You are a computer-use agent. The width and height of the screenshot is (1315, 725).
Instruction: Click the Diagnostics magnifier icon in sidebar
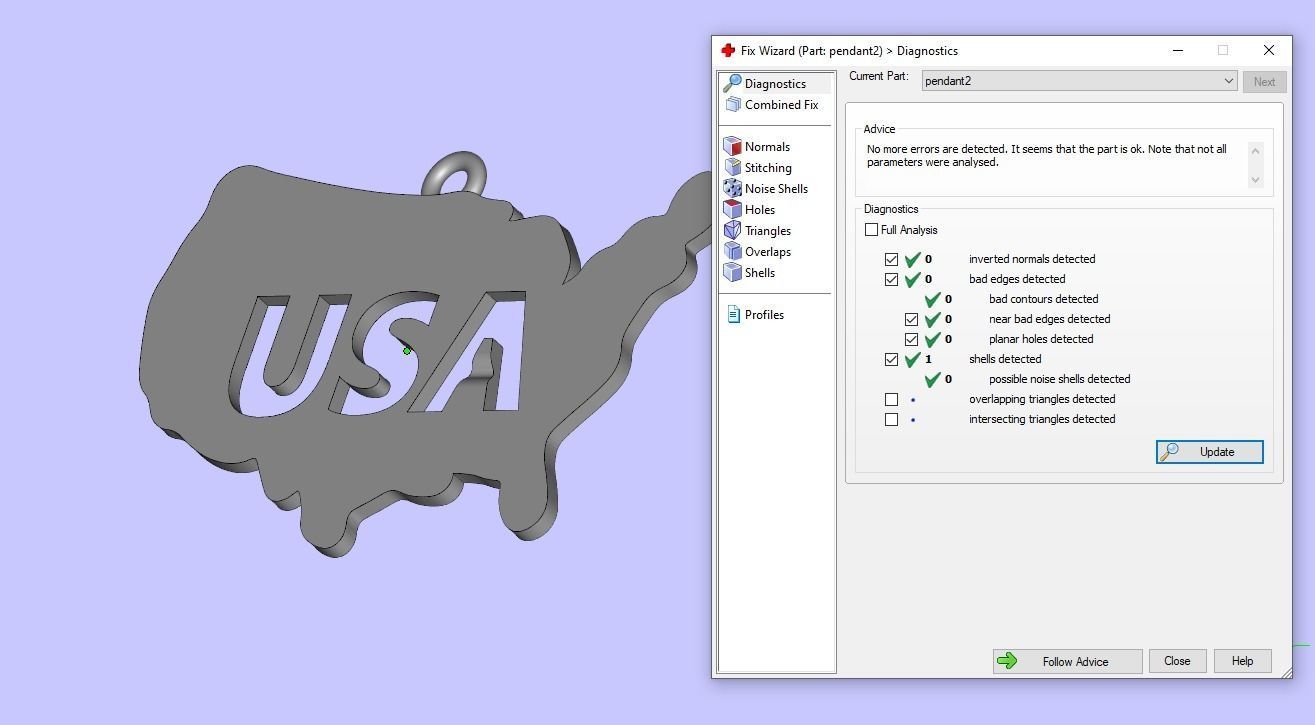click(x=732, y=83)
